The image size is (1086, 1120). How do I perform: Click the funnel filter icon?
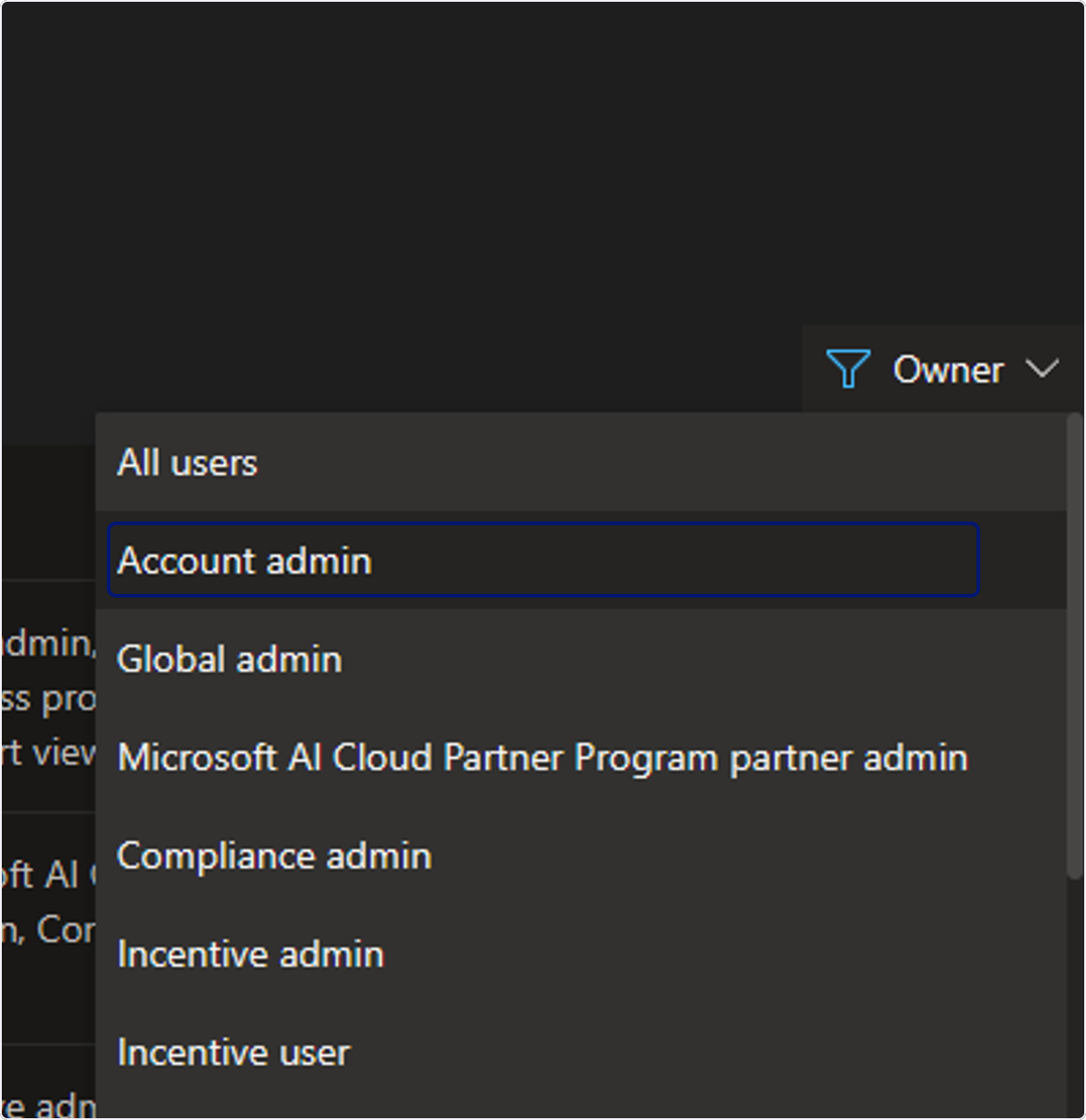click(848, 369)
